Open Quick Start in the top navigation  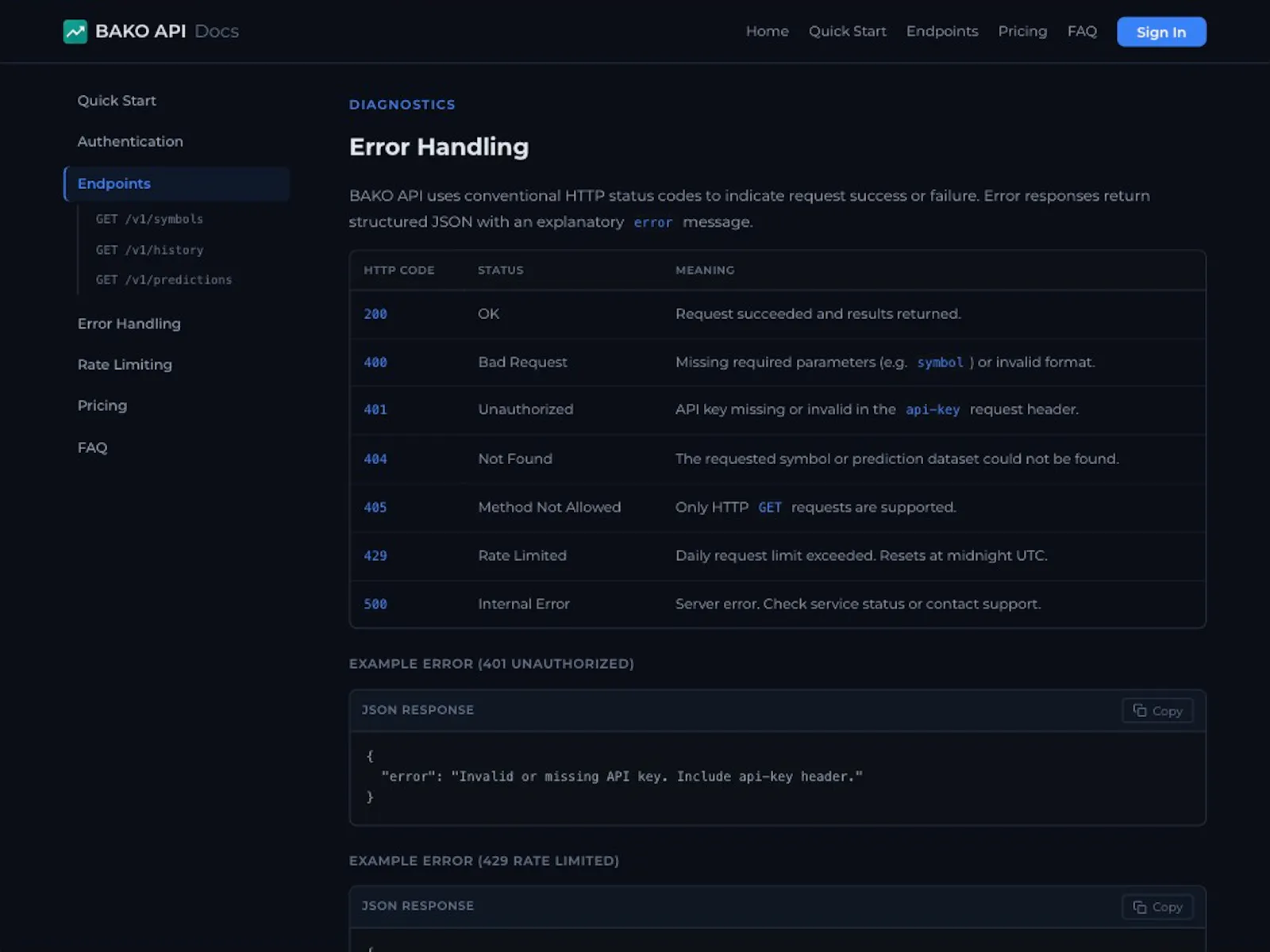[x=847, y=31]
